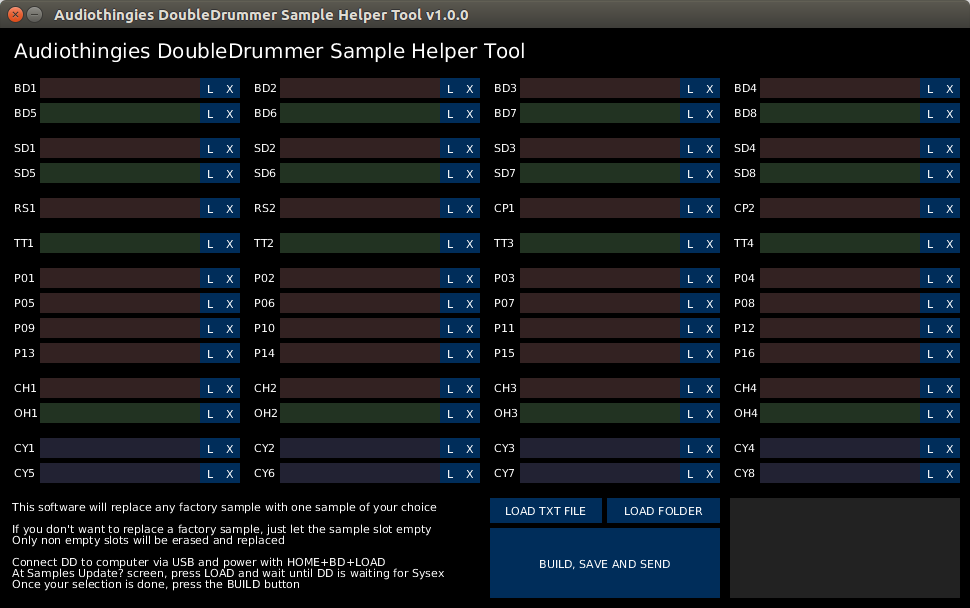
Task: Click the LOAD FOLDER button
Action: pyautogui.click(x=663, y=511)
